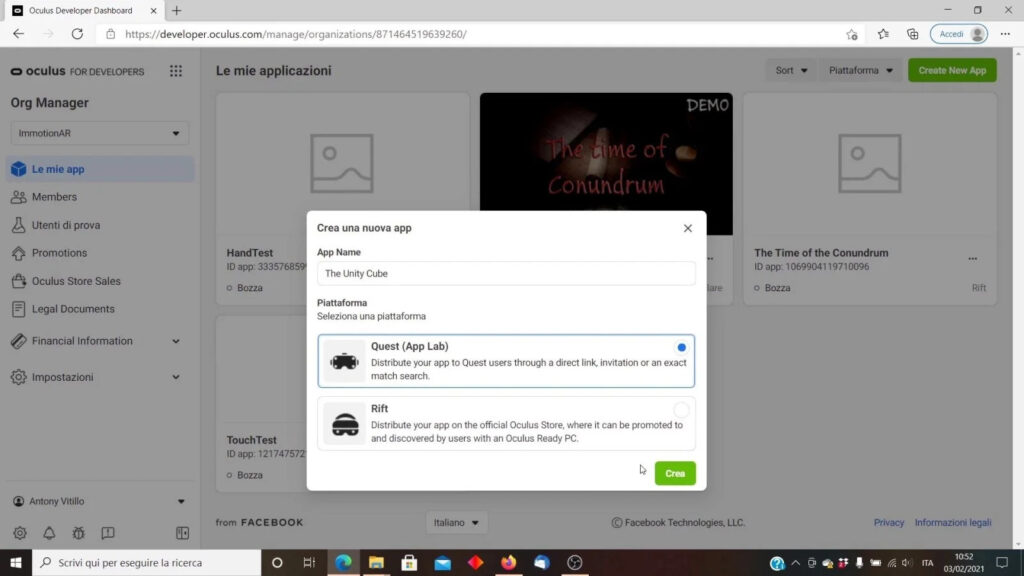Screen dimensions: 1024x576
Task: Open the browser favorites list
Action: pyautogui.click(x=883, y=34)
